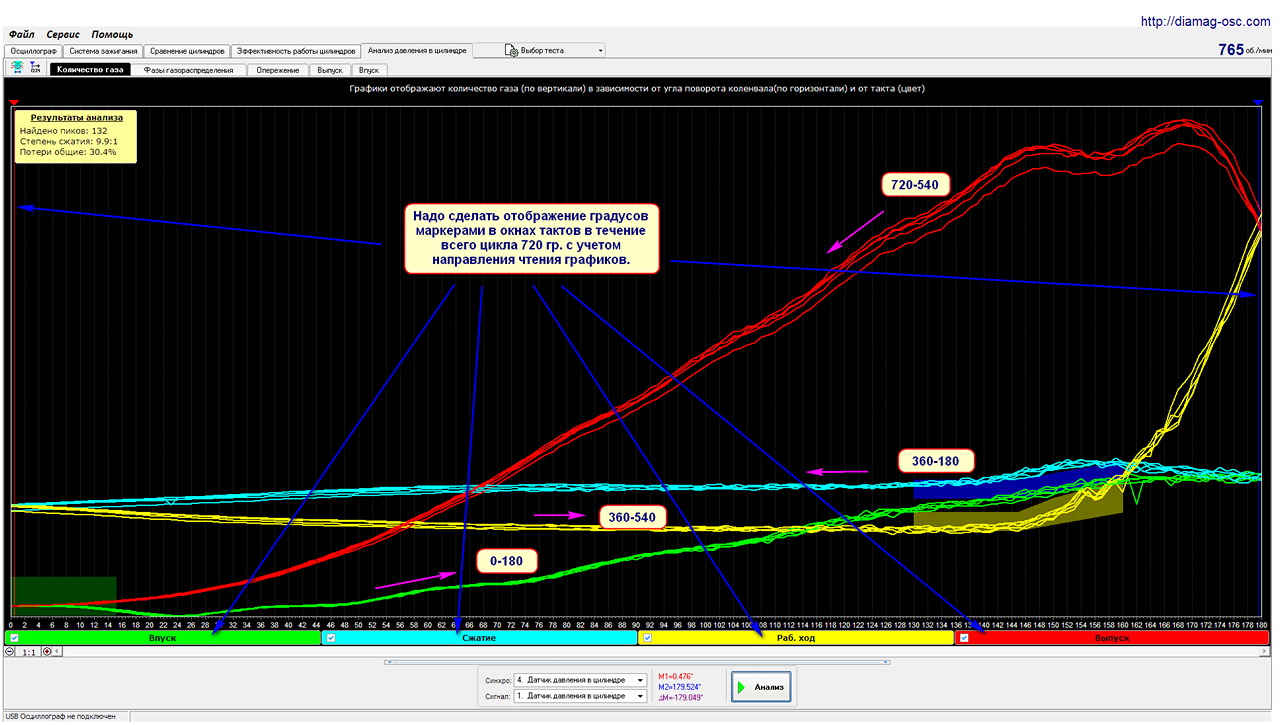Image resolution: width=1280 pixels, height=725 pixels.
Task: Toggle the Раб. ход stroke checkbox
Action: point(647,638)
